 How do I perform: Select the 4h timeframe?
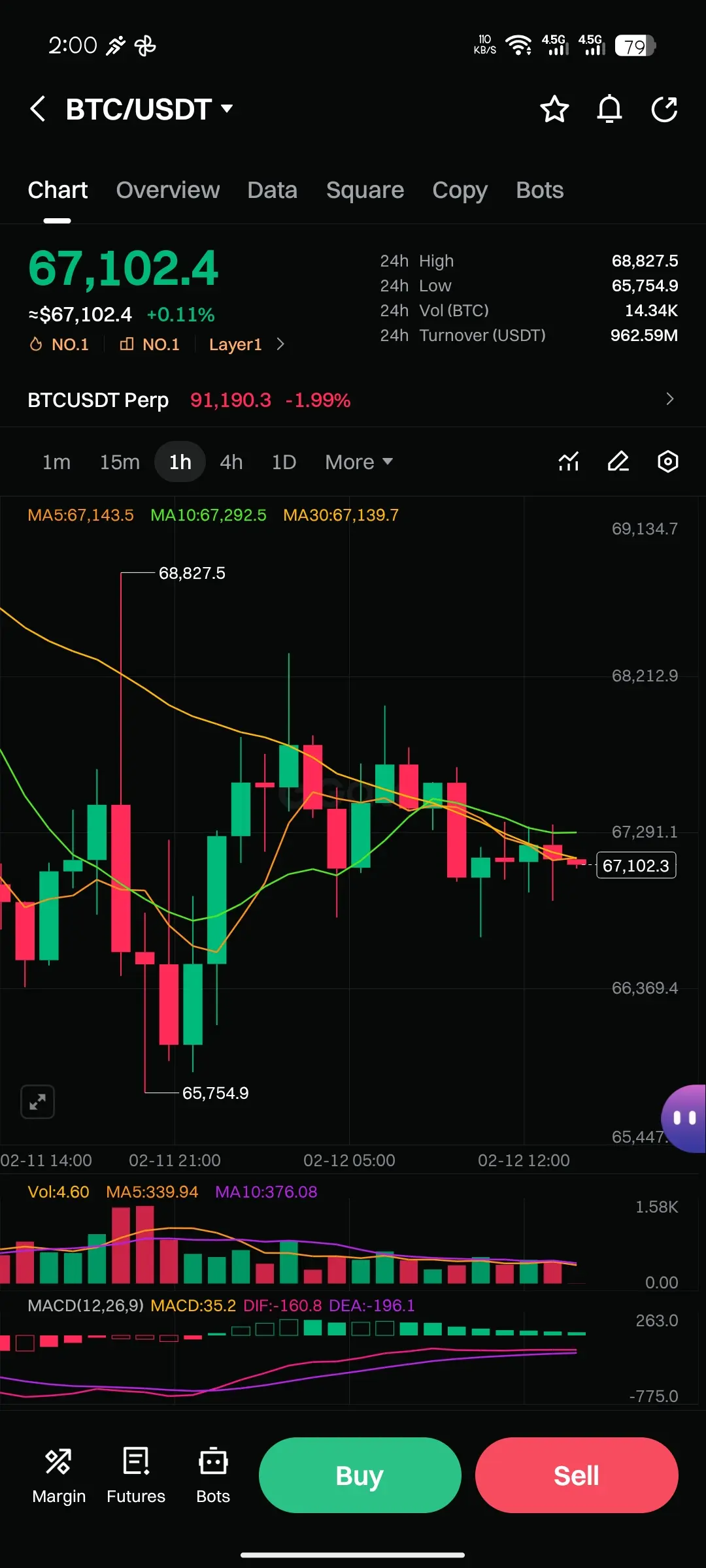click(x=231, y=462)
